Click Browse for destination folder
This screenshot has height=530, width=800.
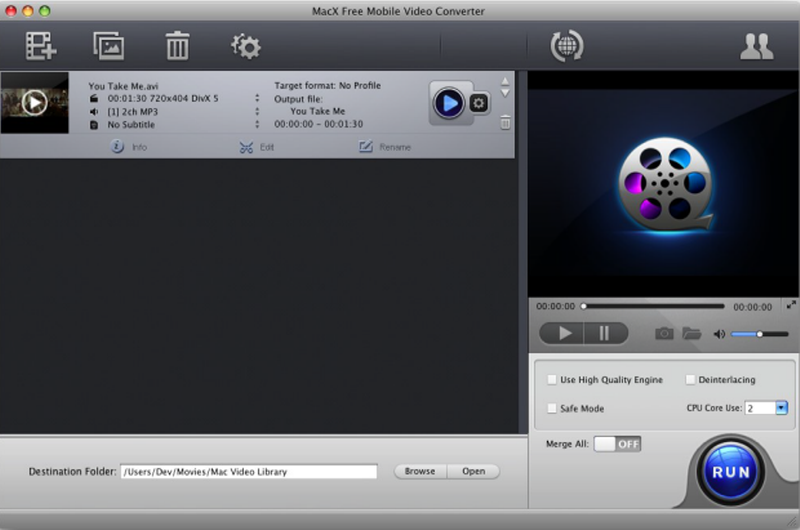pos(420,471)
